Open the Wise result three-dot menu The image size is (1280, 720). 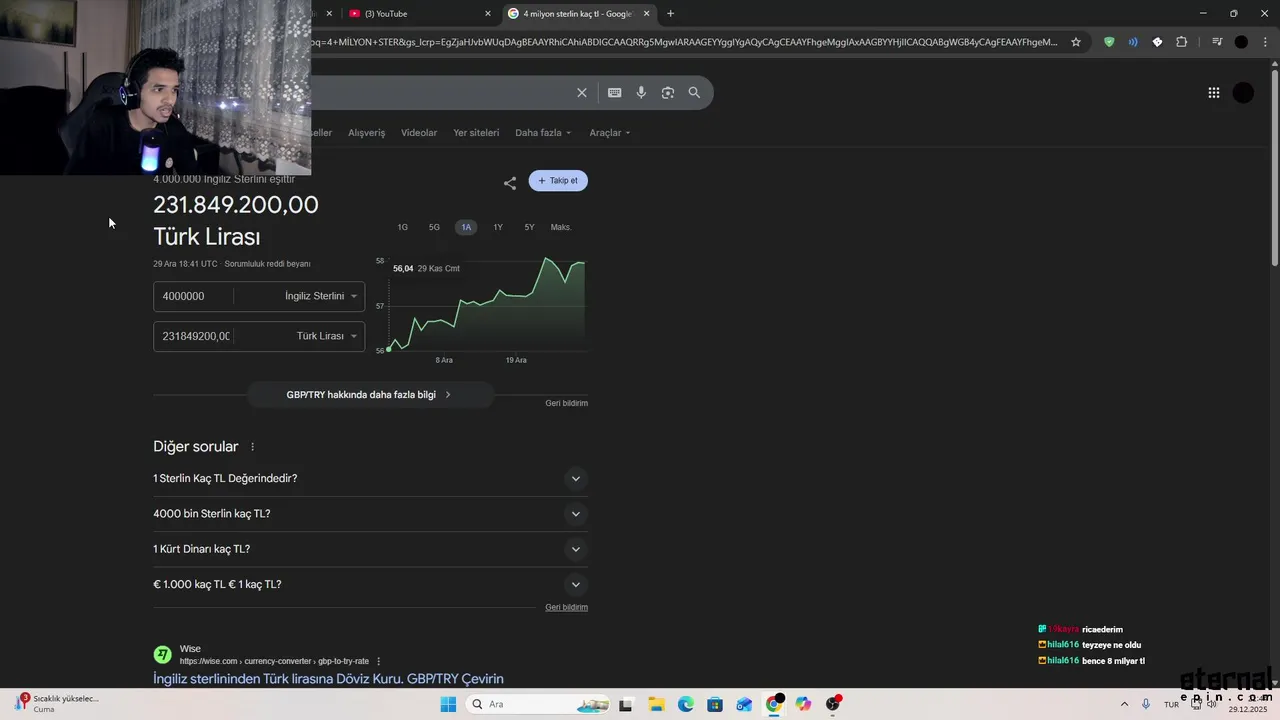(x=378, y=661)
